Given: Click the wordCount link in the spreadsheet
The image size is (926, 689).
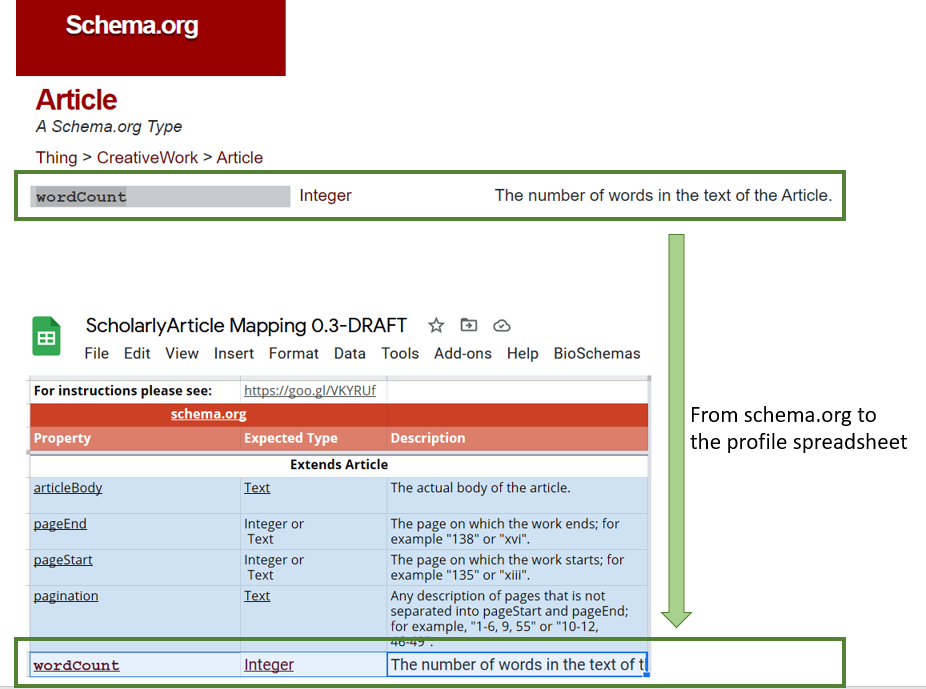Looking at the screenshot, I should (76, 664).
